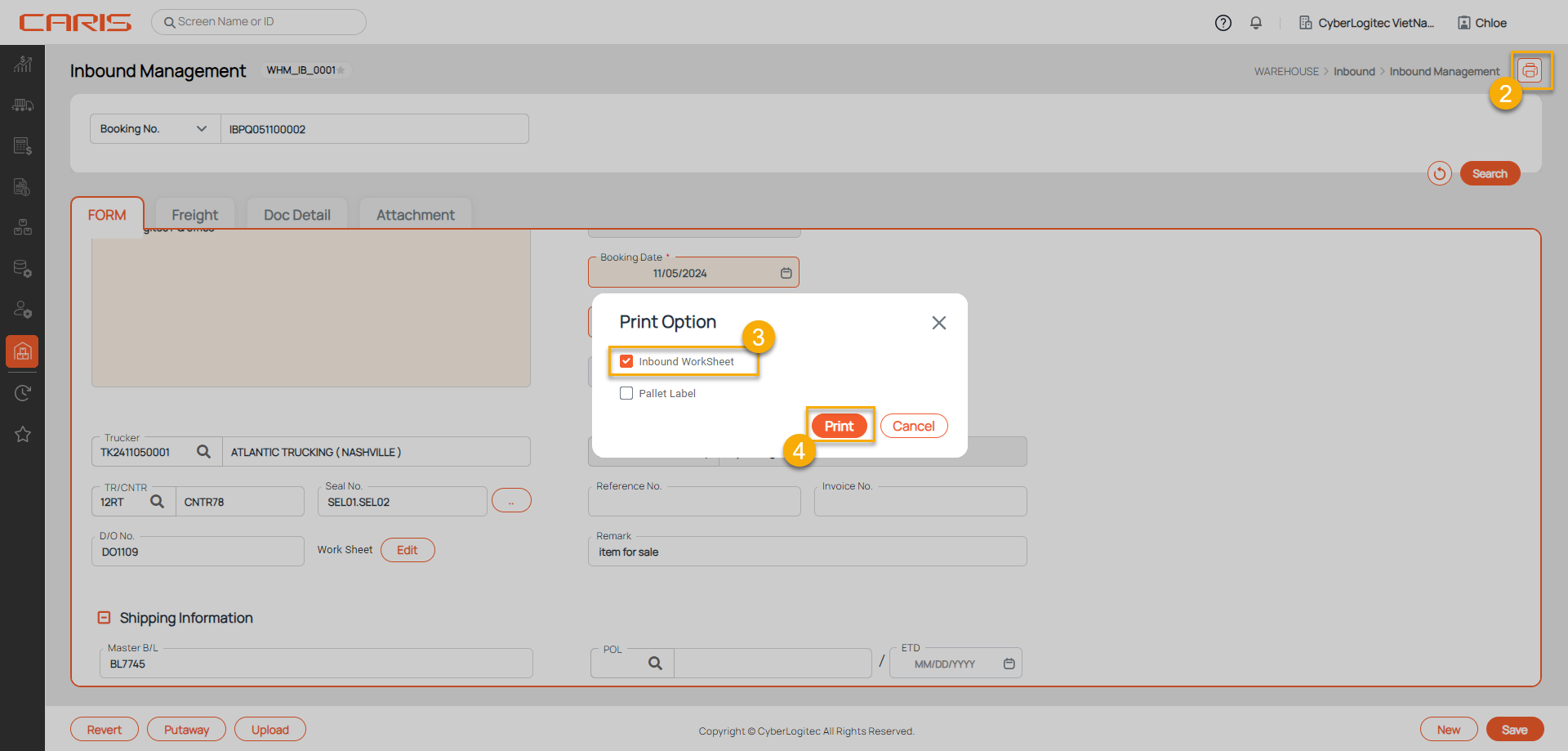Collapse the Shipping Information section
This screenshot has height=751, width=1568.
[x=104, y=618]
